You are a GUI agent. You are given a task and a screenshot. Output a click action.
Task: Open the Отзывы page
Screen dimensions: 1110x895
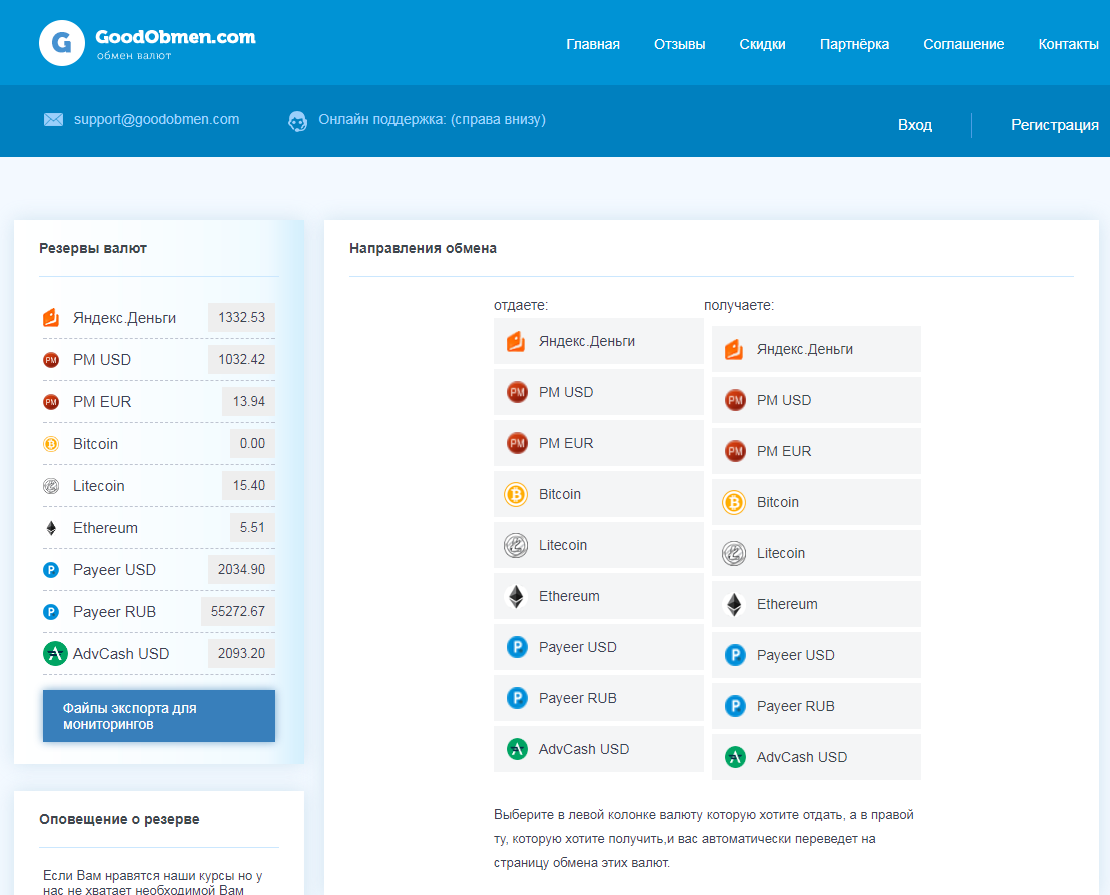(x=680, y=44)
